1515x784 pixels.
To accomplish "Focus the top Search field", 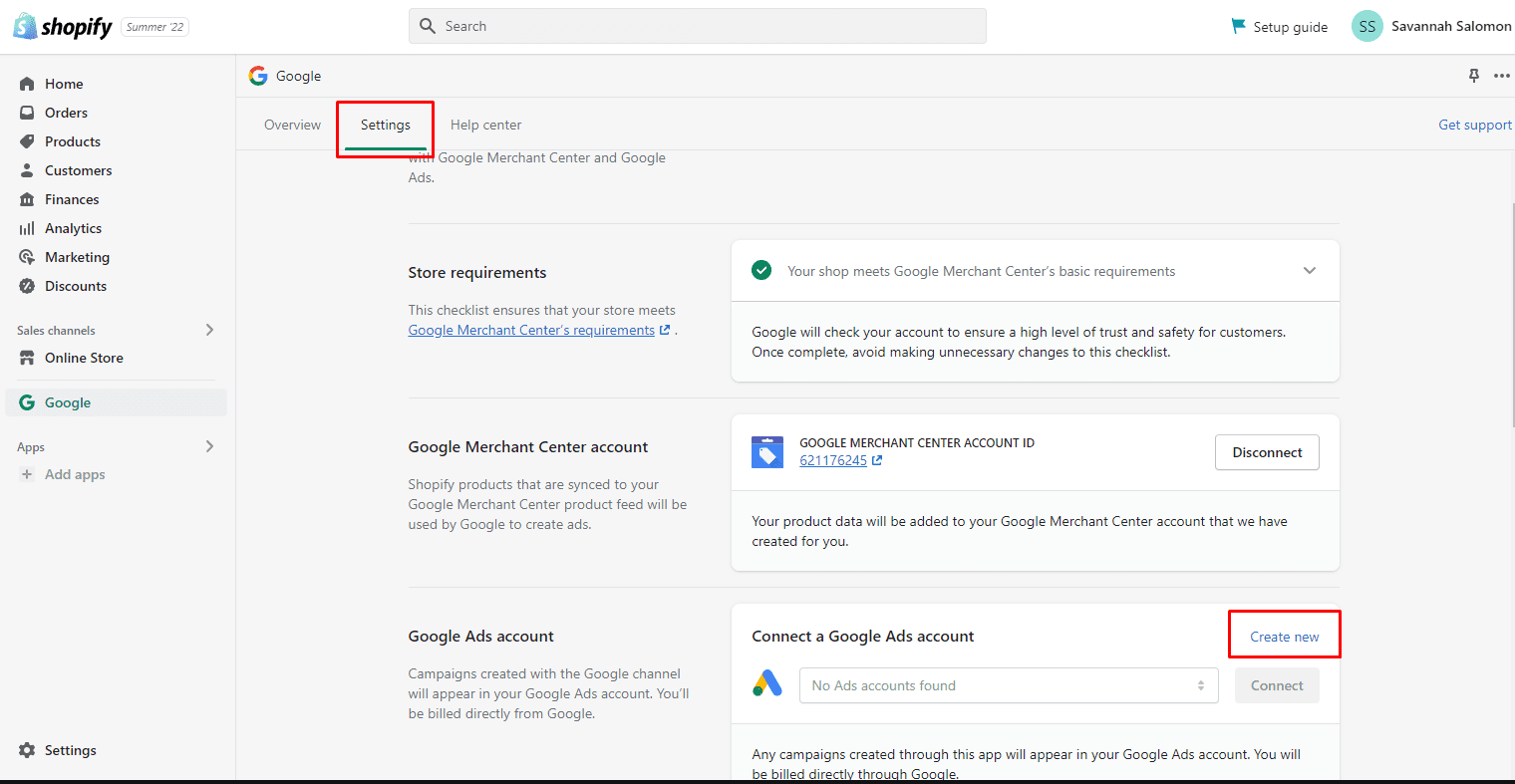I will tap(697, 26).
